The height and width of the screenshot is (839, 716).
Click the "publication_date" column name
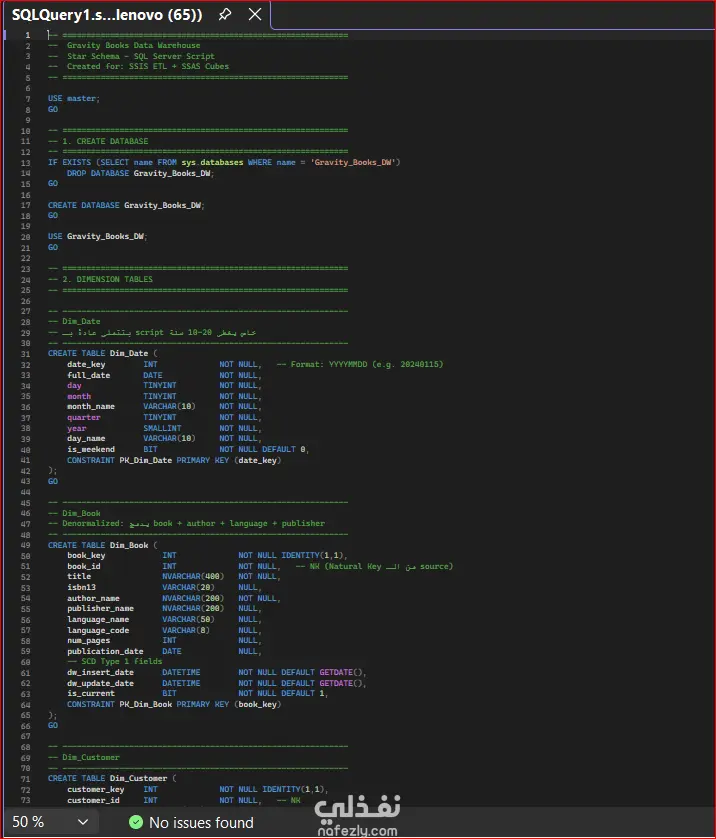click(105, 651)
